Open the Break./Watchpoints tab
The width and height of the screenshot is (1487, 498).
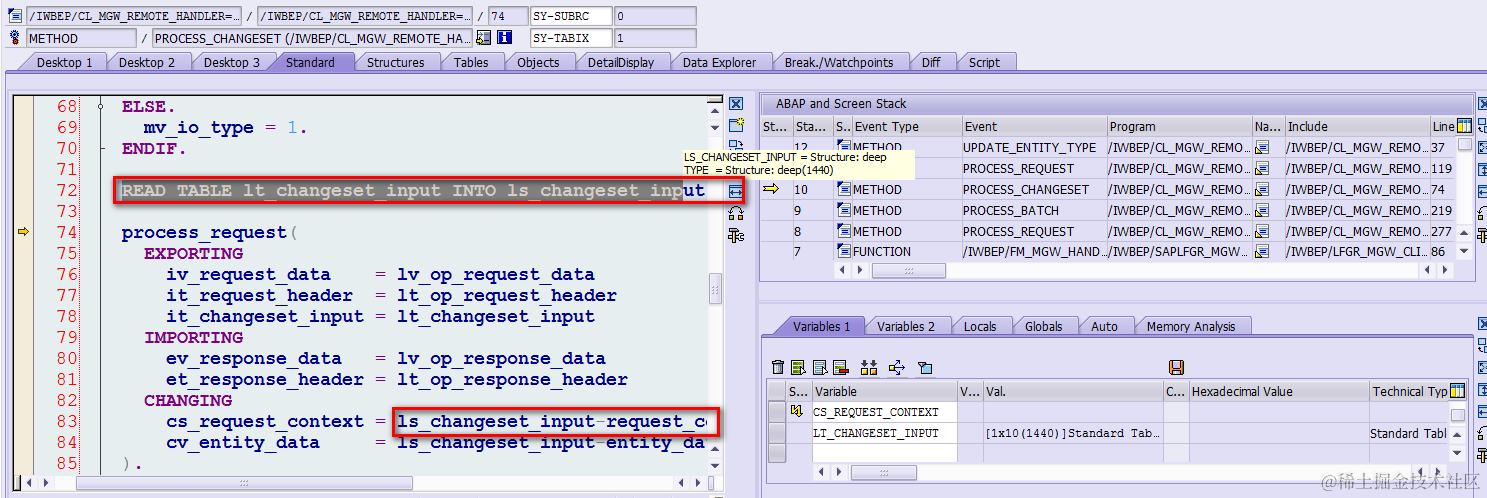[839, 62]
